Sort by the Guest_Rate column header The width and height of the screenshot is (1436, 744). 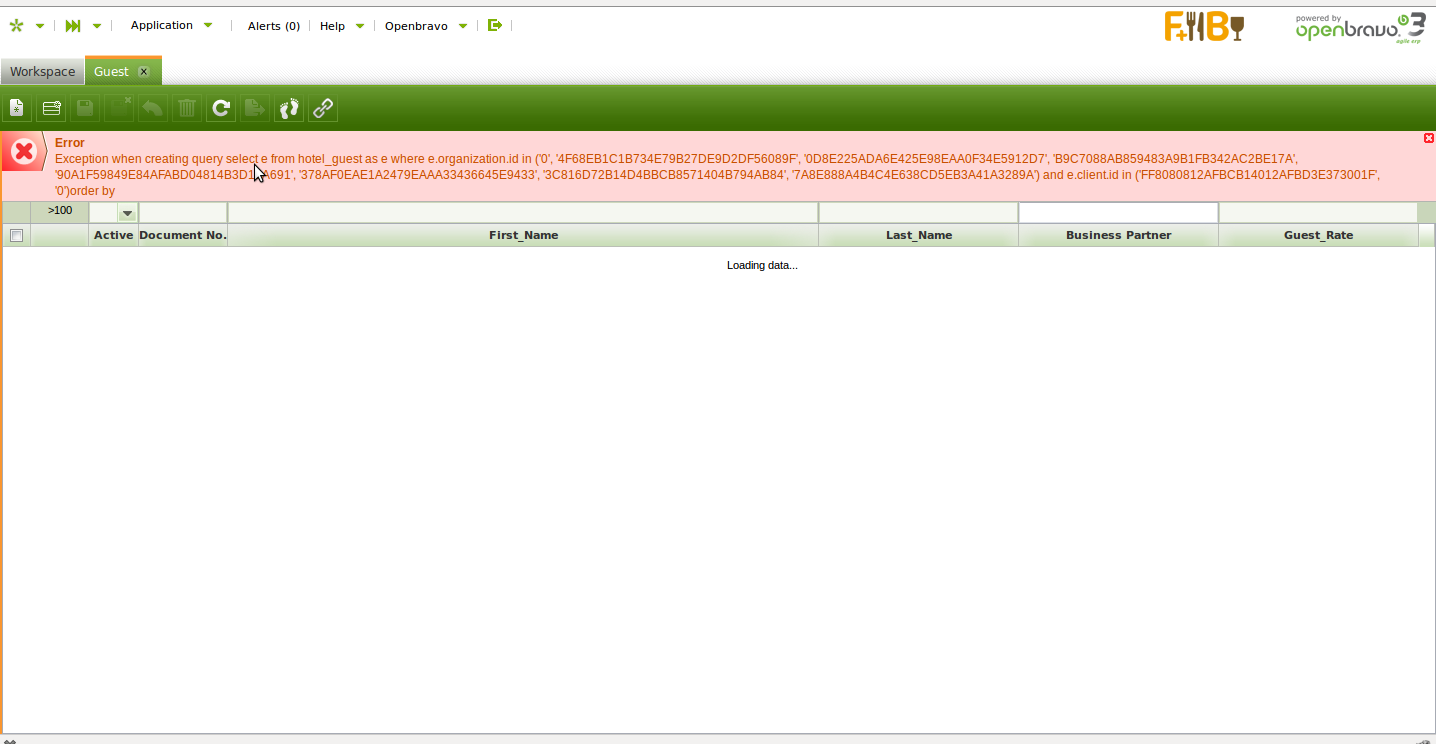pyautogui.click(x=1318, y=235)
